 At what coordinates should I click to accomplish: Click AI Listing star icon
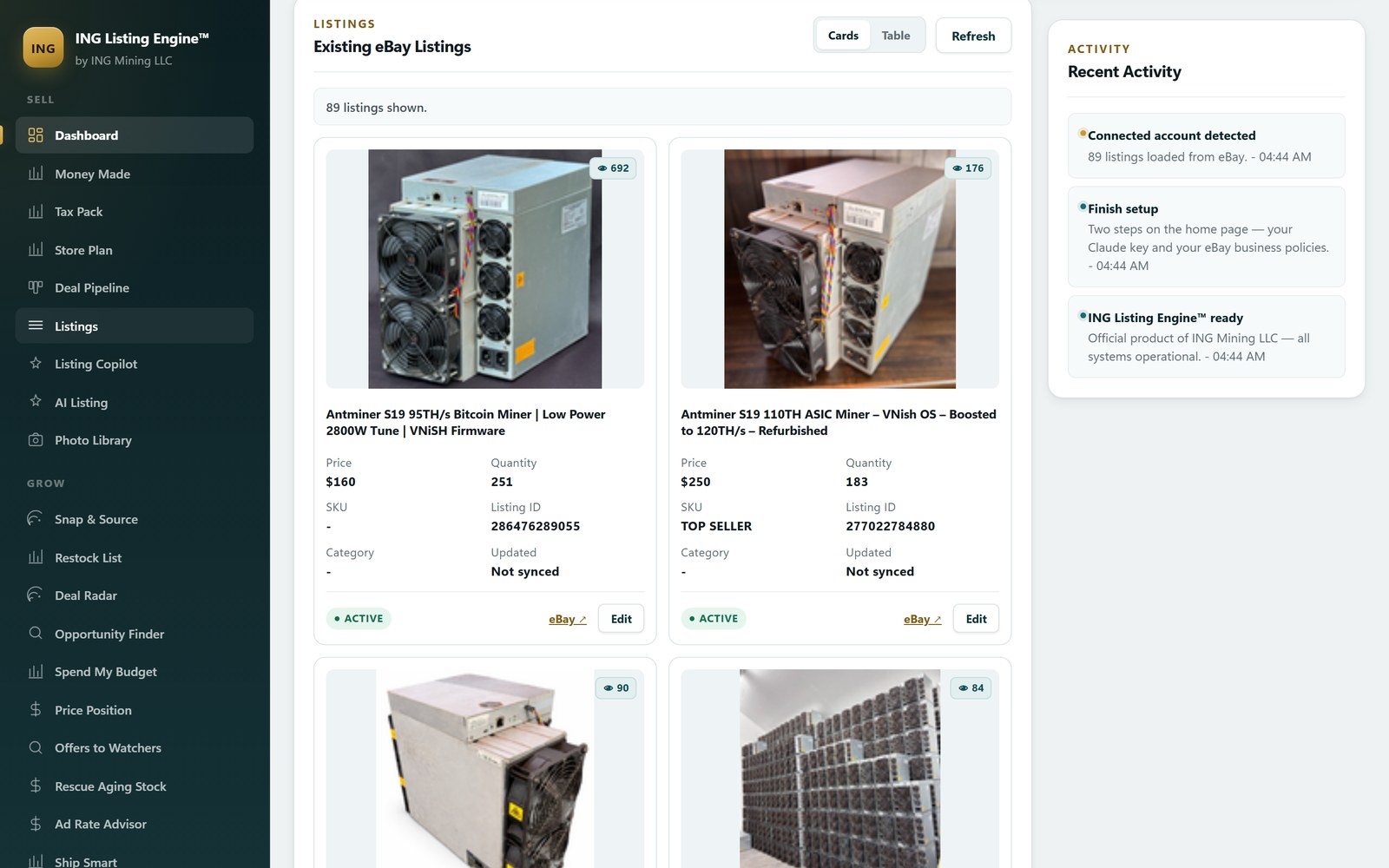pos(36,402)
